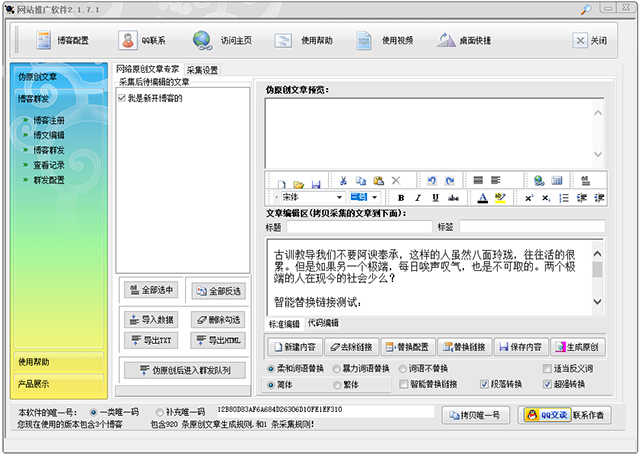This screenshot has width=640, height=456.
Task: Switch to 代码编辑 tab
Action: click(x=323, y=323)
